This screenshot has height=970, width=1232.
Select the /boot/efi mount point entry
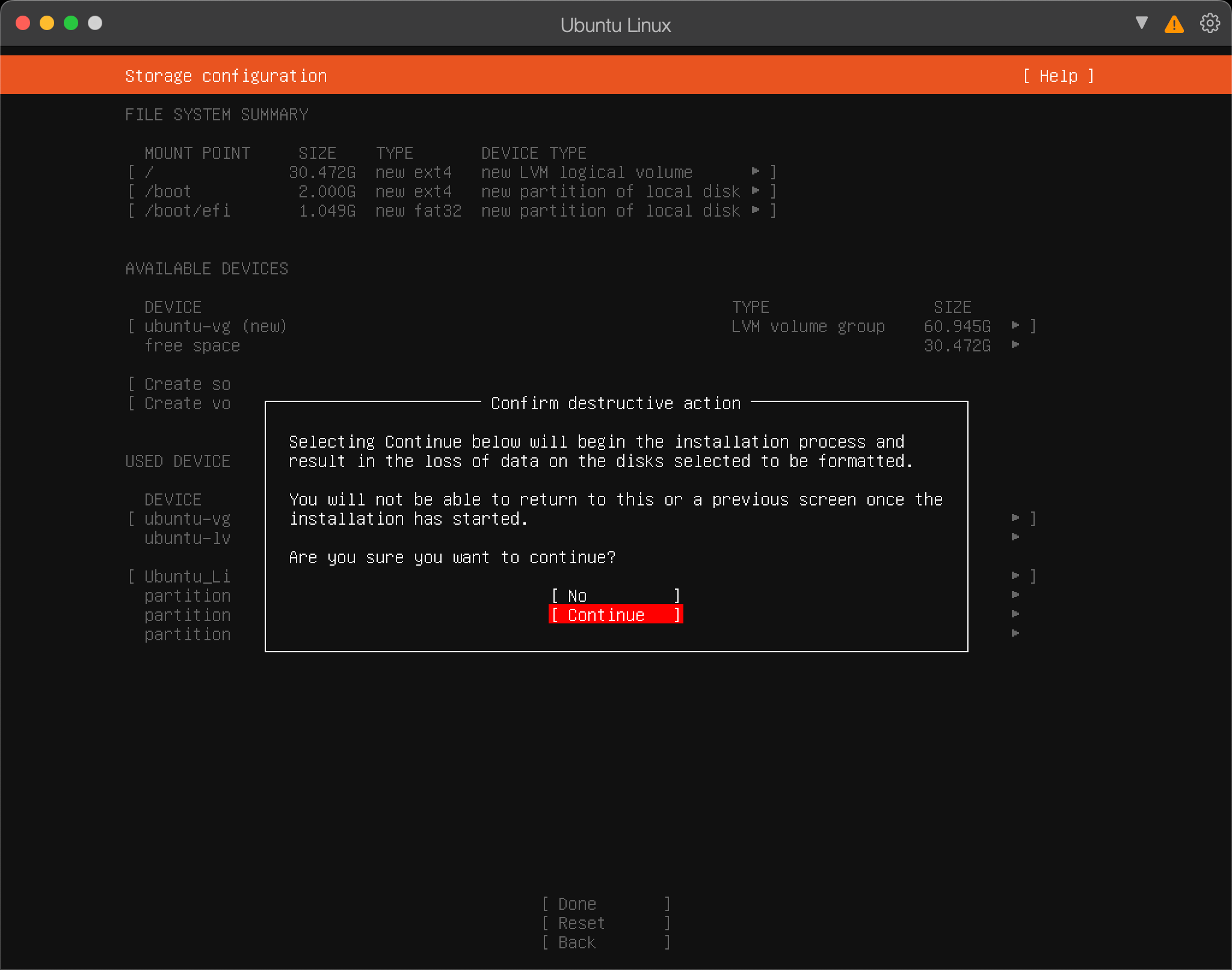tap(452, 211)
